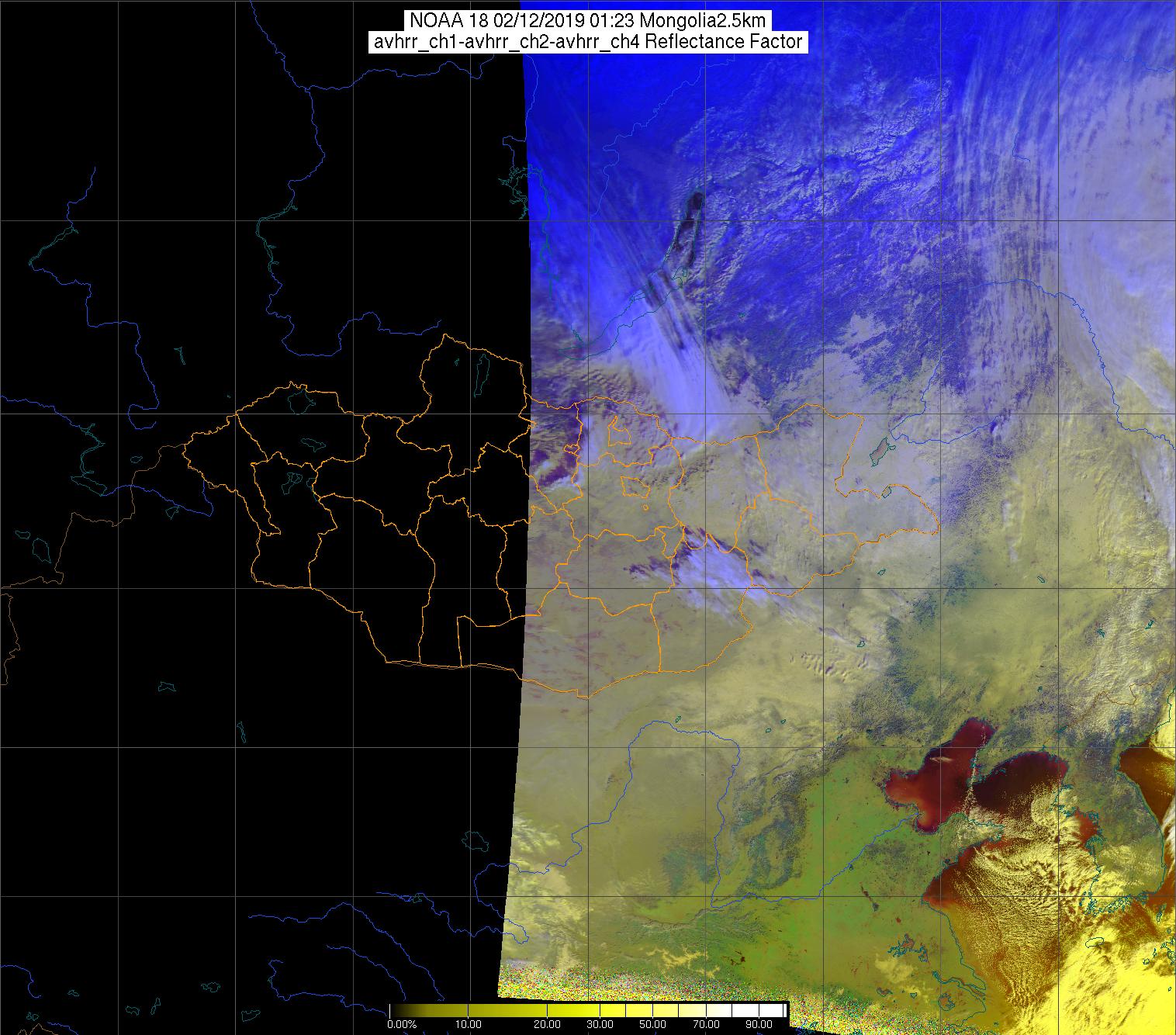This screenshot has width=1176, height=1035.
Task: Click the "10.00" colorbar label
Action: (x=470, y=1025)
